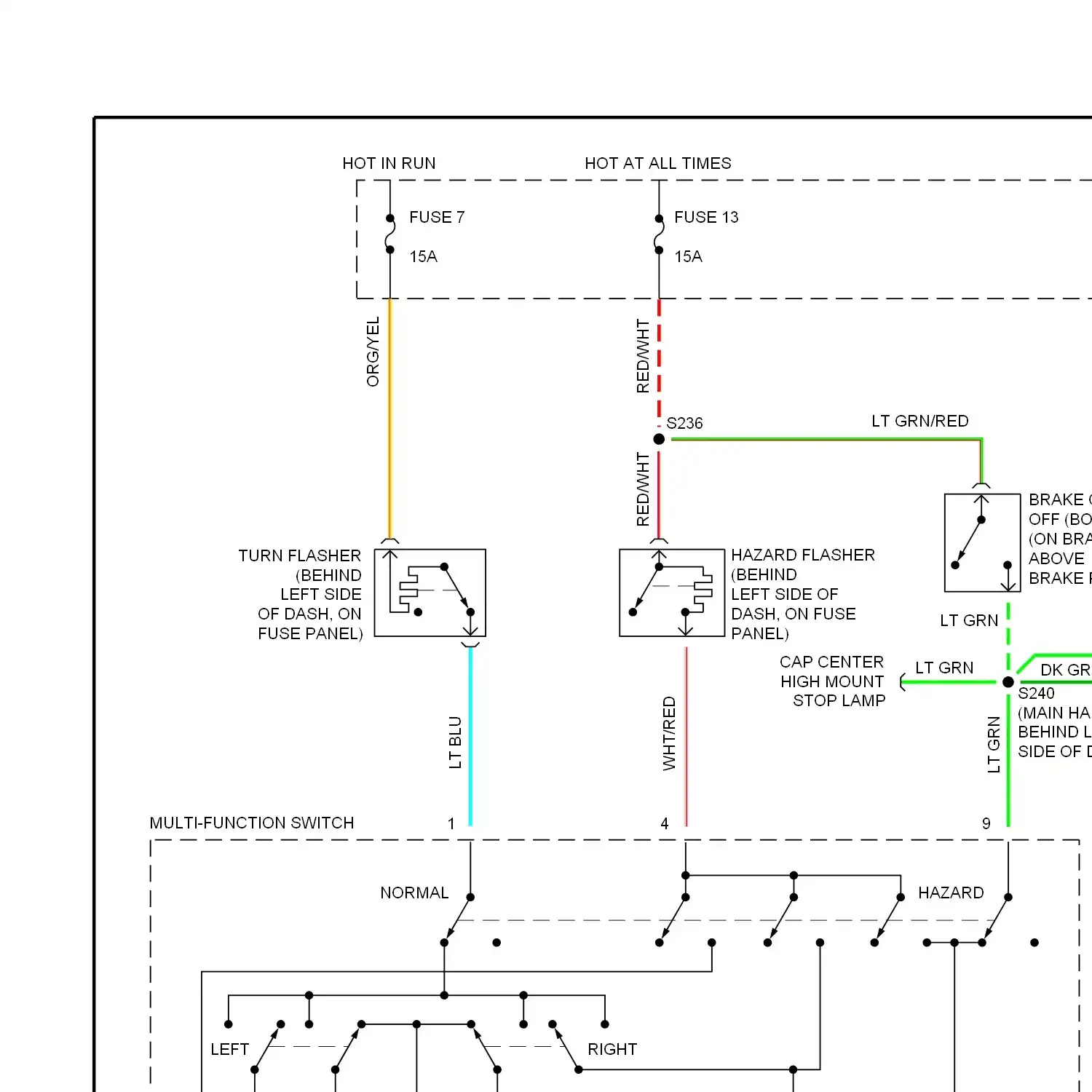Click the 'S236' splice label
The image size is (1092, 1092).
tap(685, 423)
